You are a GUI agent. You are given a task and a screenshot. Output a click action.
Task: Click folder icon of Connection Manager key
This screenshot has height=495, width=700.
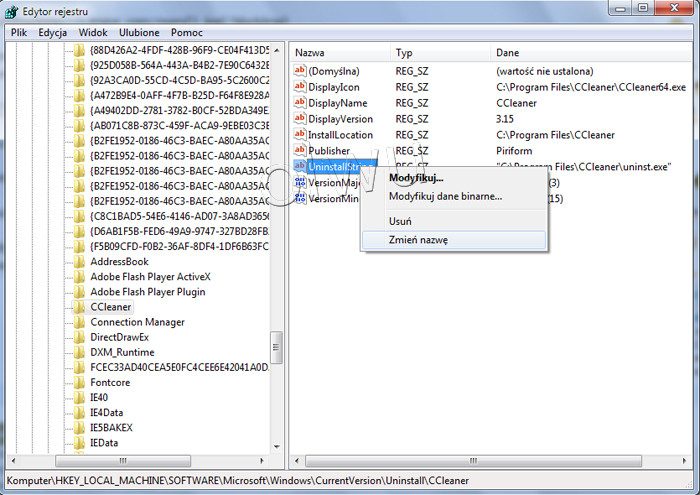point(79,322)
